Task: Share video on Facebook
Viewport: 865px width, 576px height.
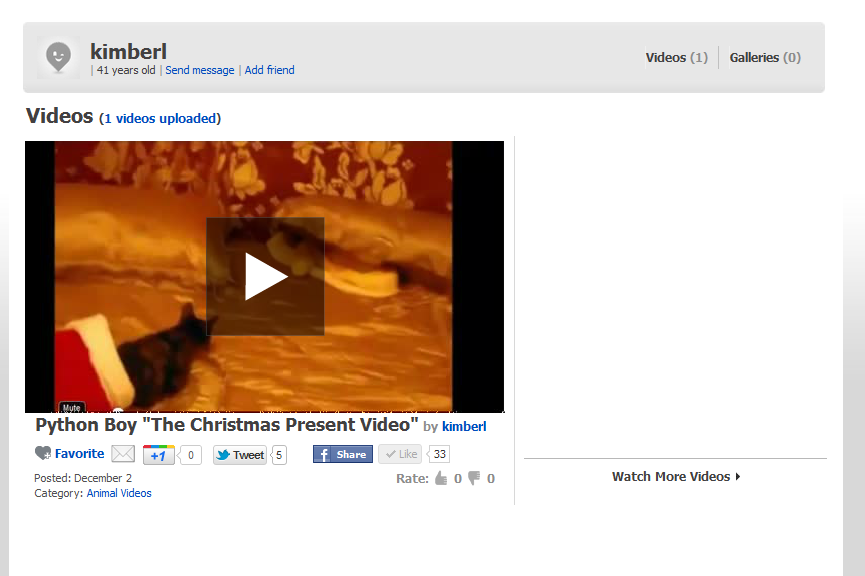Action: coord(343,454)
